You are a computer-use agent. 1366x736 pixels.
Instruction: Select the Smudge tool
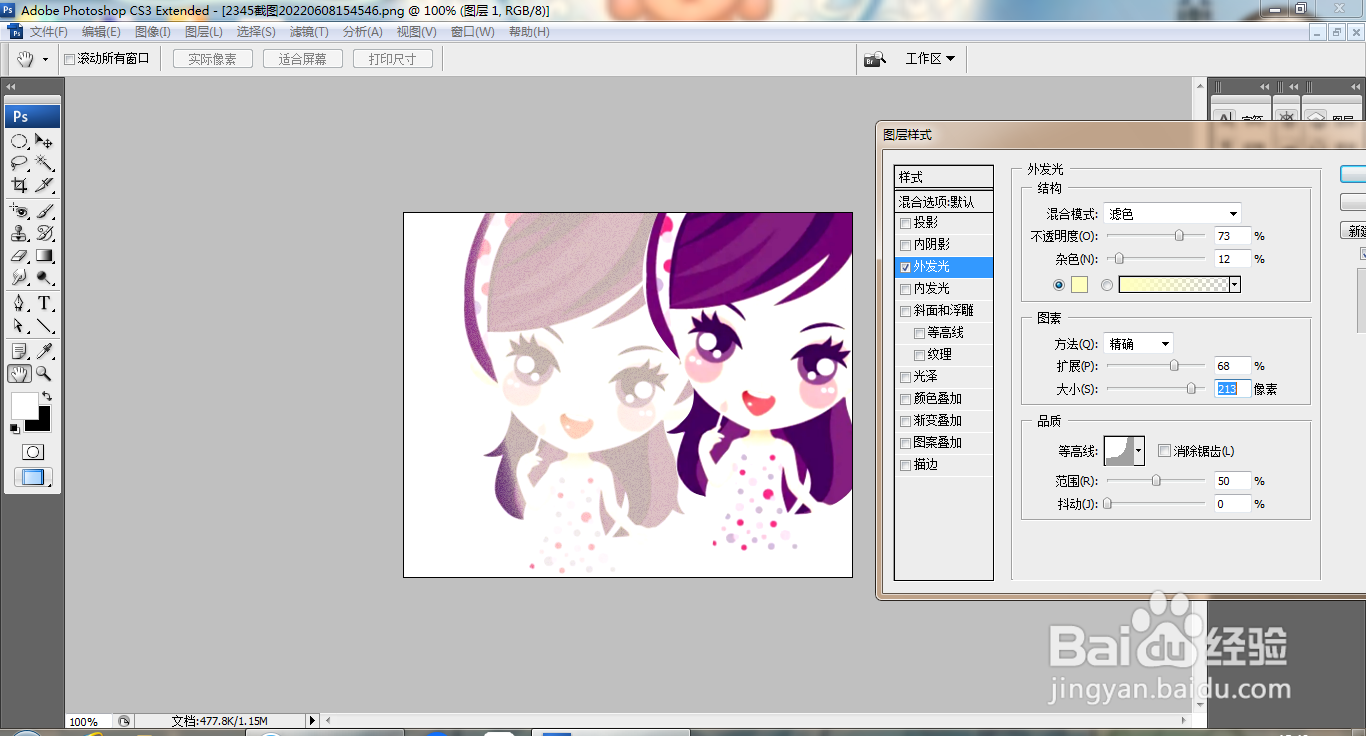point(19,277)
